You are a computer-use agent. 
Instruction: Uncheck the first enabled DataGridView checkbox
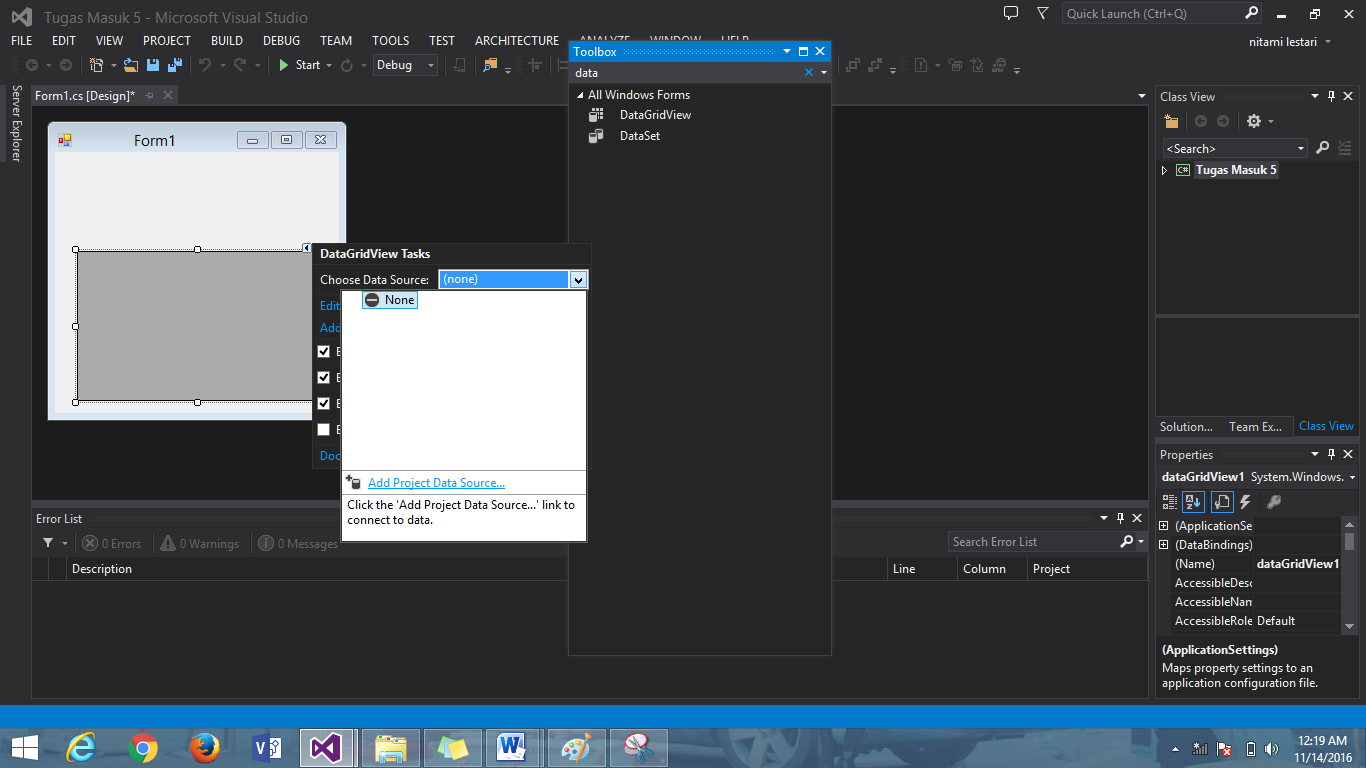tap(325, 351)
